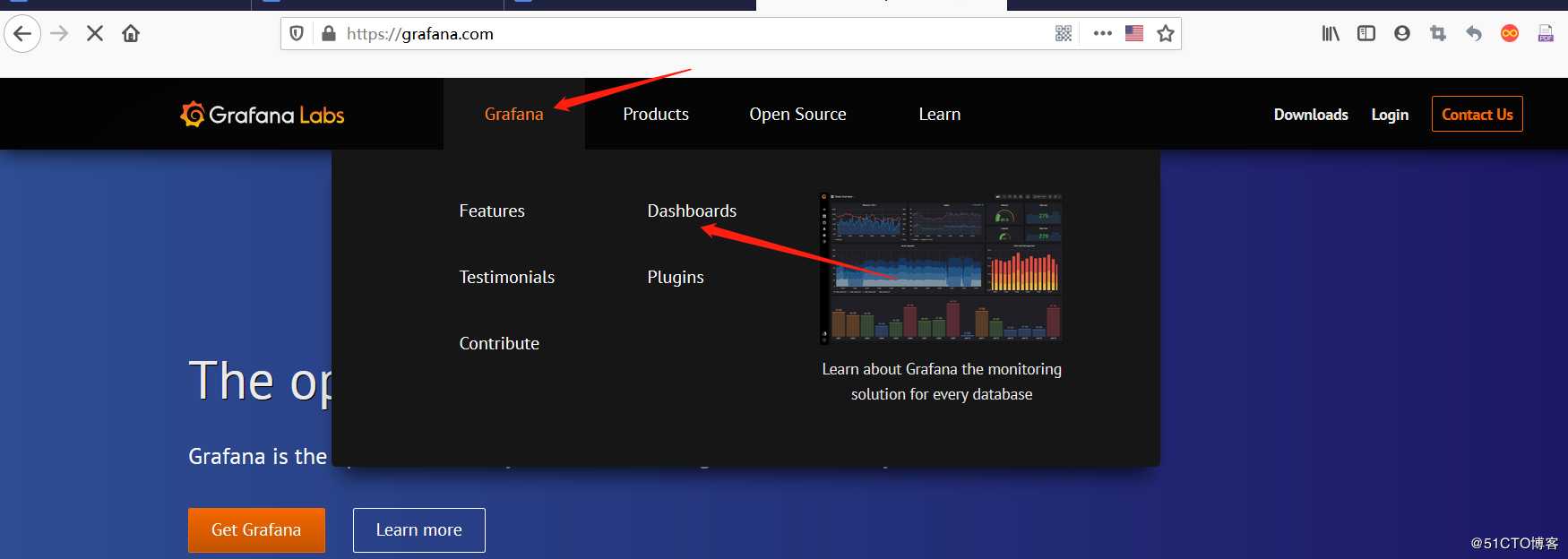
Task: Click the PDF extension icon
Action: coord(1546,34)
